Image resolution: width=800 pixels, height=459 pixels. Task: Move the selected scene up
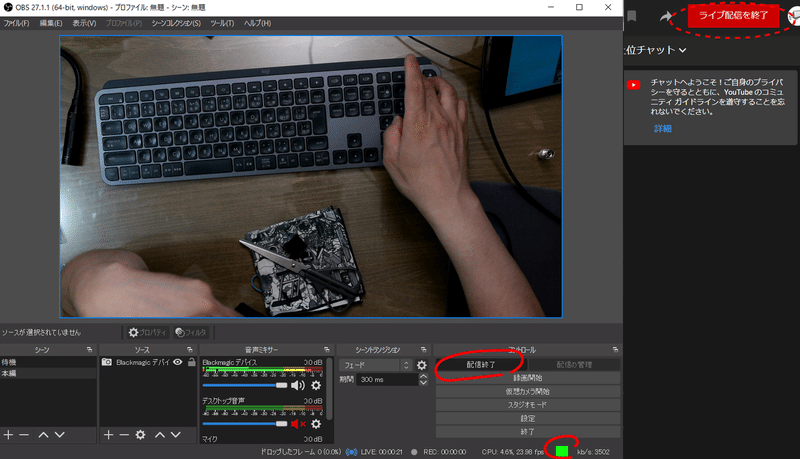(x=43, y=435)
